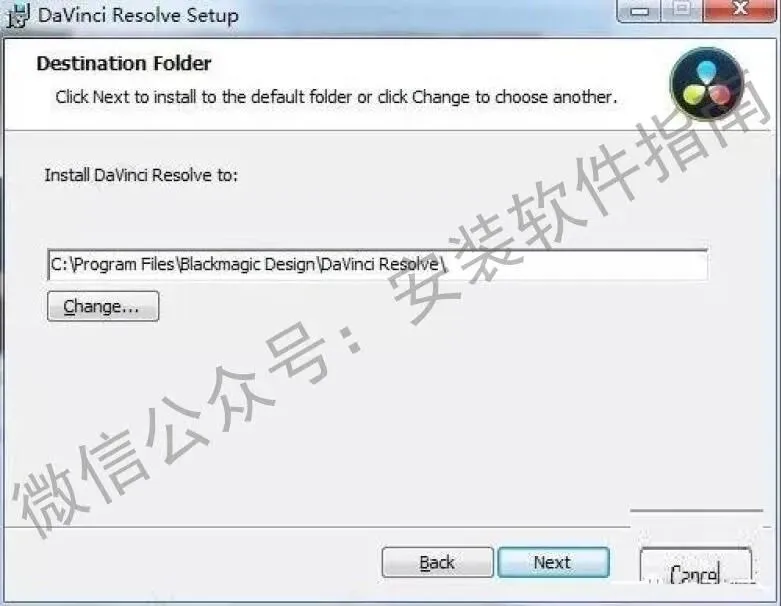This screenshot has width=781, height=606.
Task: Click the 'Click Next to install' instruction text
Action: 336,97
